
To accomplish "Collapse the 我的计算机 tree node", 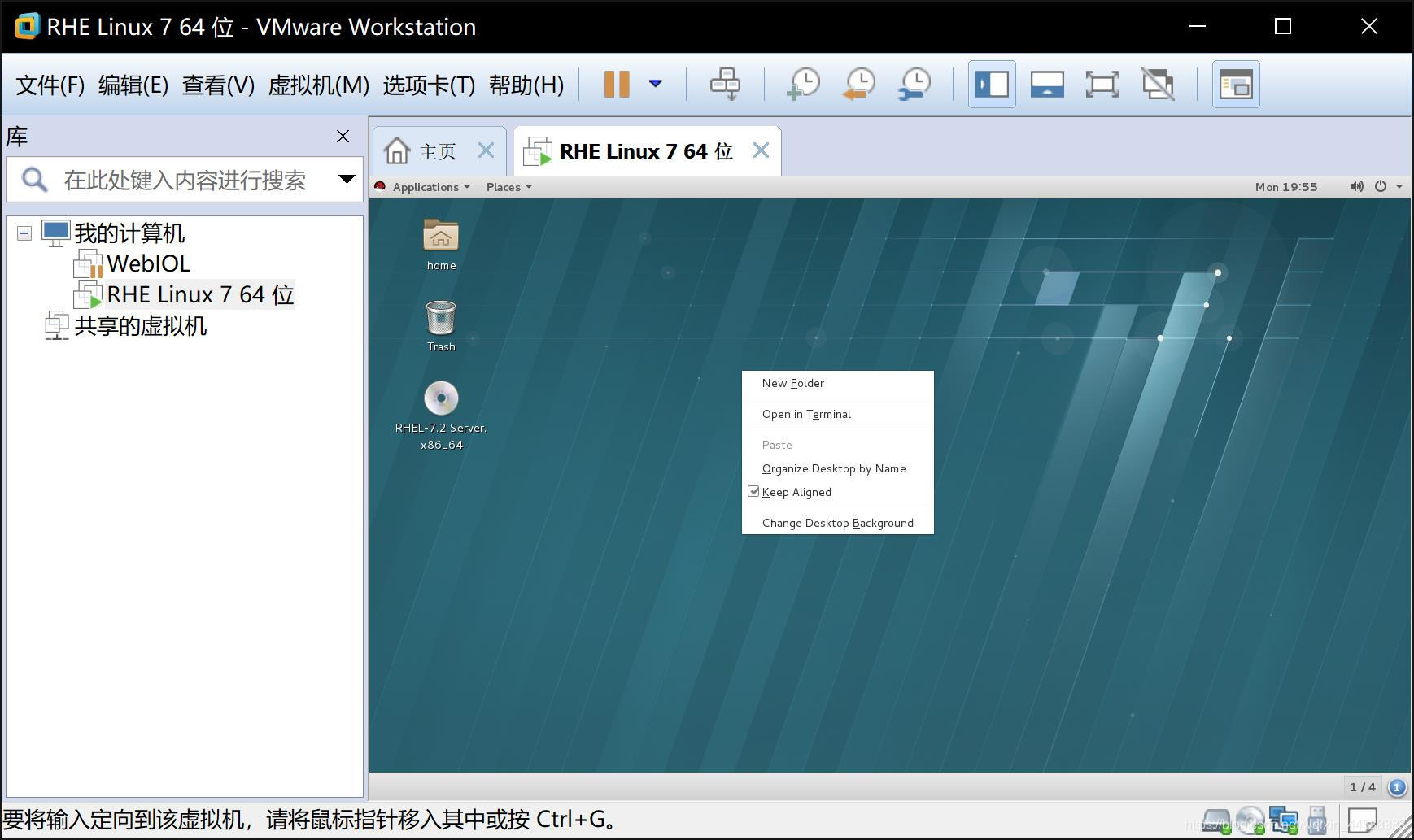I will tap(24, 233).
